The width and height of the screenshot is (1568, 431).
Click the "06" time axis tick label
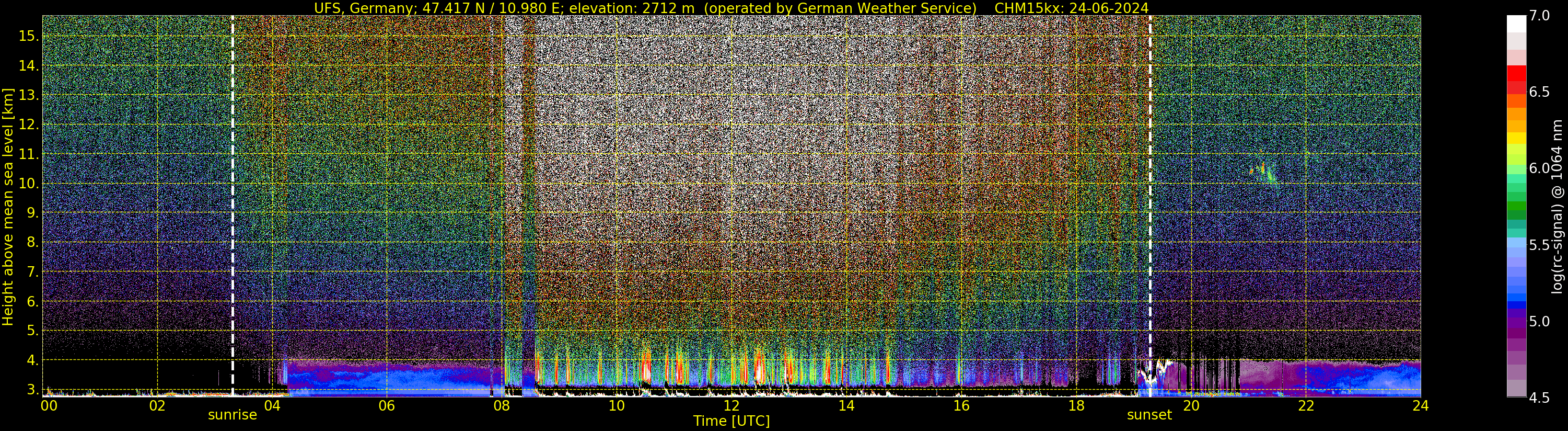click(x=387, y=405)
